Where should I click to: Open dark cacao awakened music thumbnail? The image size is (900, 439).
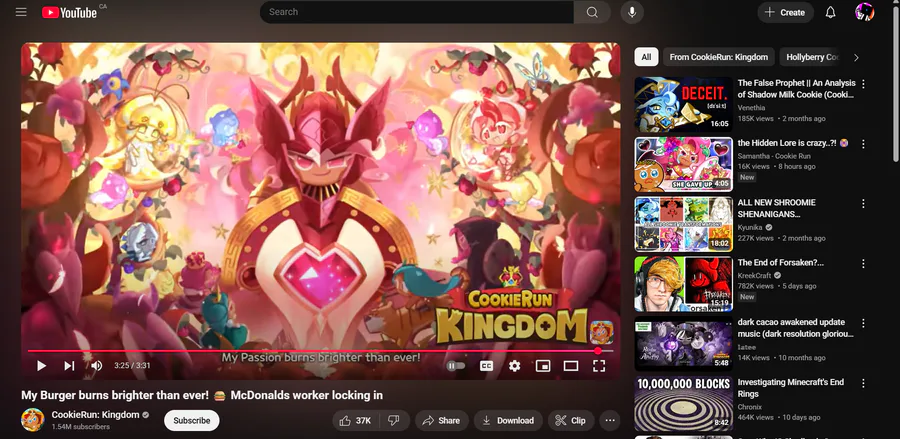pos(684,343)
